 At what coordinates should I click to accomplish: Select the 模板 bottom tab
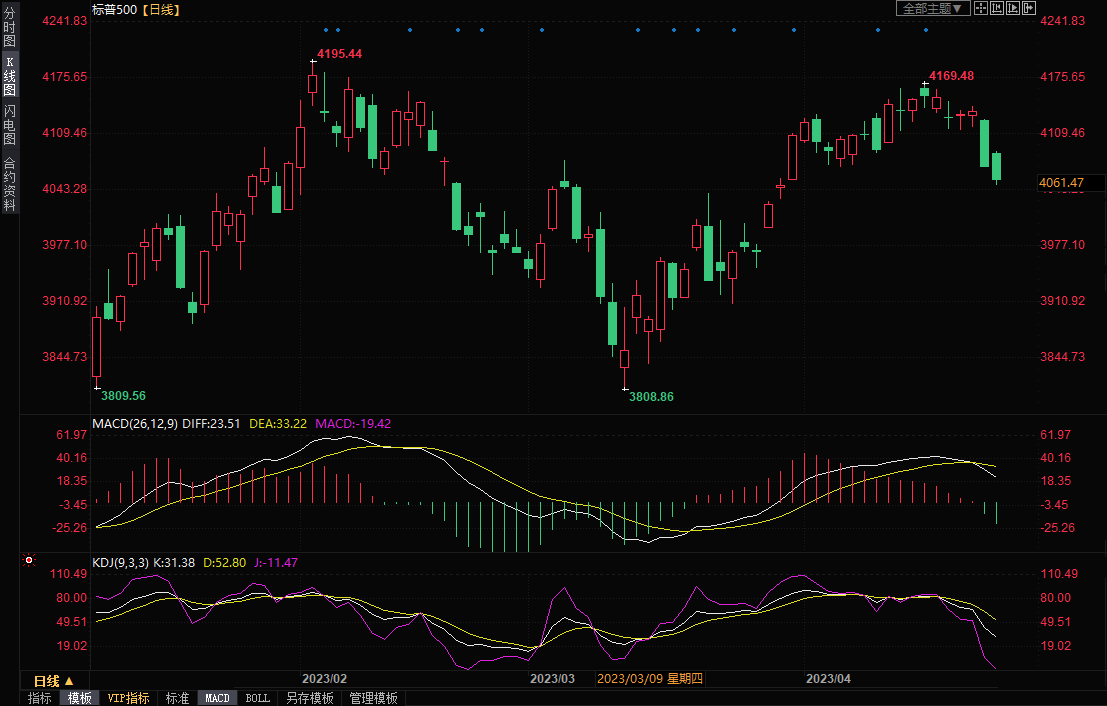[79, 698]
